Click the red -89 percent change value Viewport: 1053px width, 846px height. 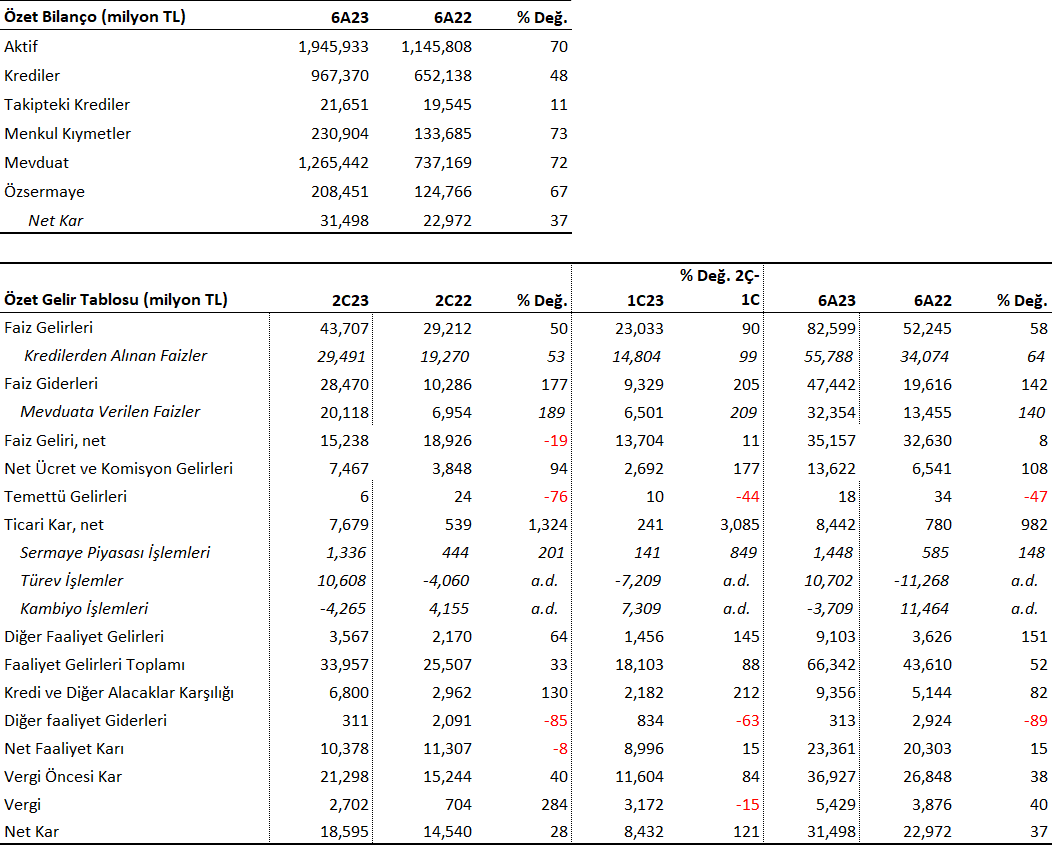point(1036,721)
